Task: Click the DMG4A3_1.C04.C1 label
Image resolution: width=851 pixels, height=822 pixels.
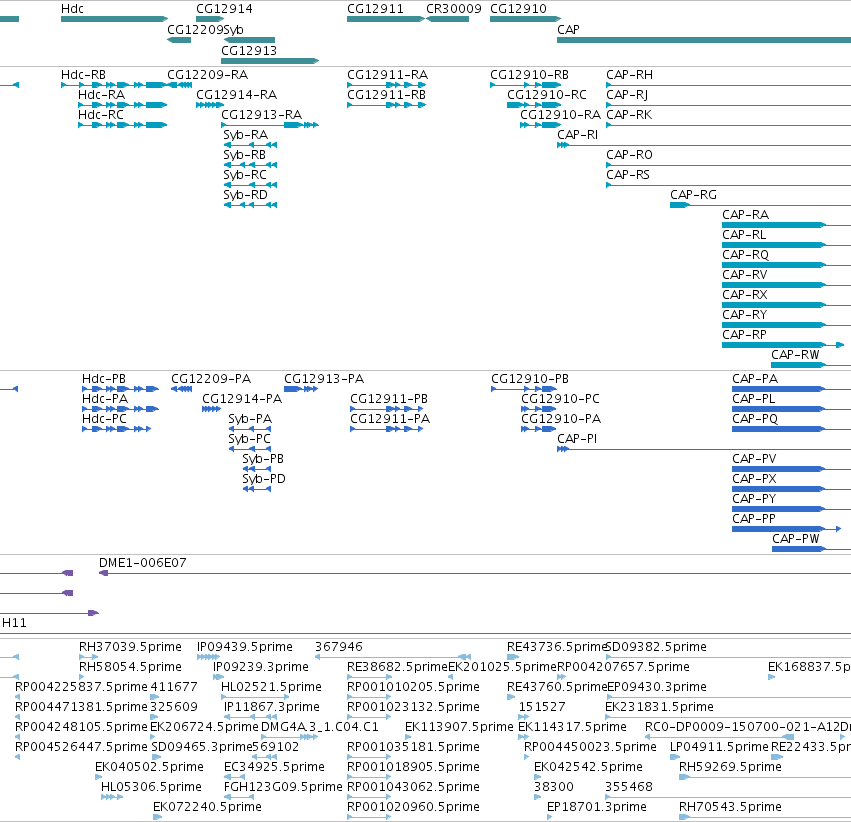Action: pyautogui.click(x=320, y=727)
